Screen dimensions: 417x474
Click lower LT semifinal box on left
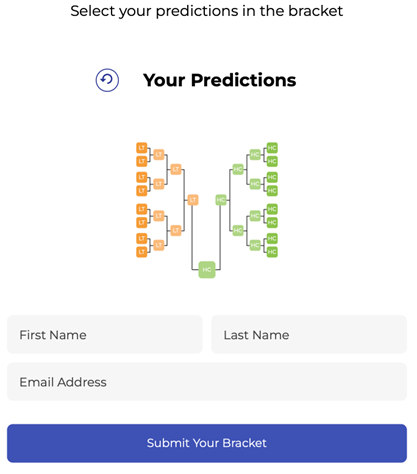(x=176, y=230)
